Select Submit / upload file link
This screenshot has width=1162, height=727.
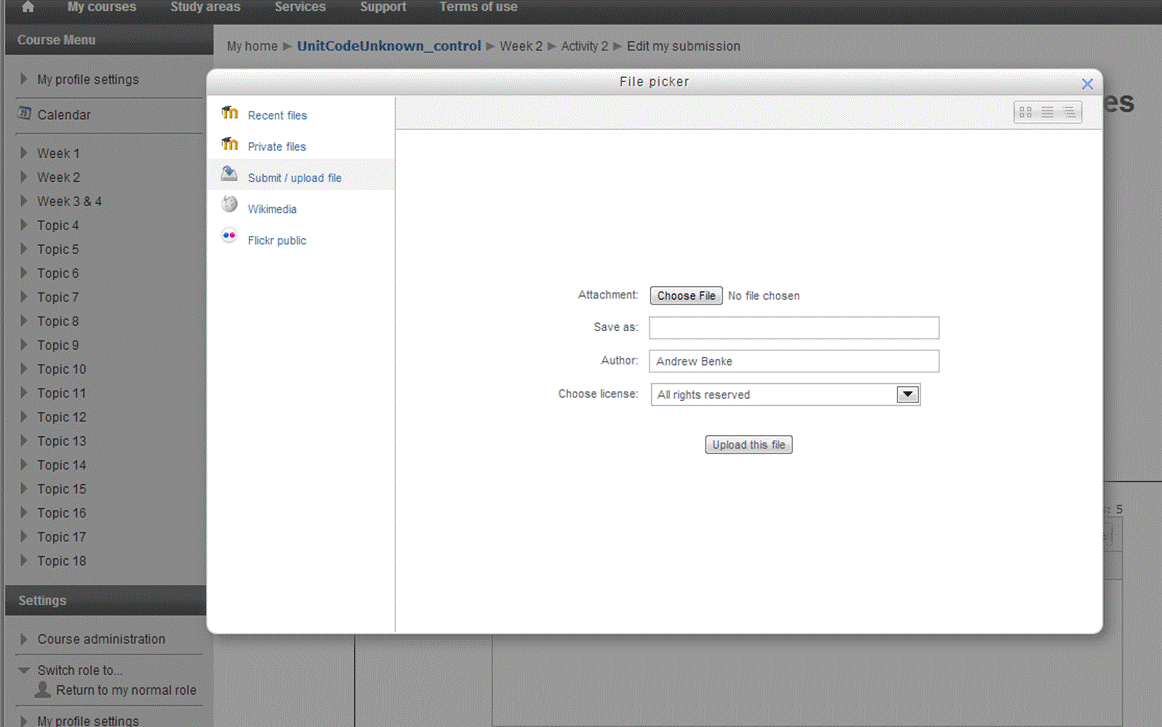click(294, 178)
